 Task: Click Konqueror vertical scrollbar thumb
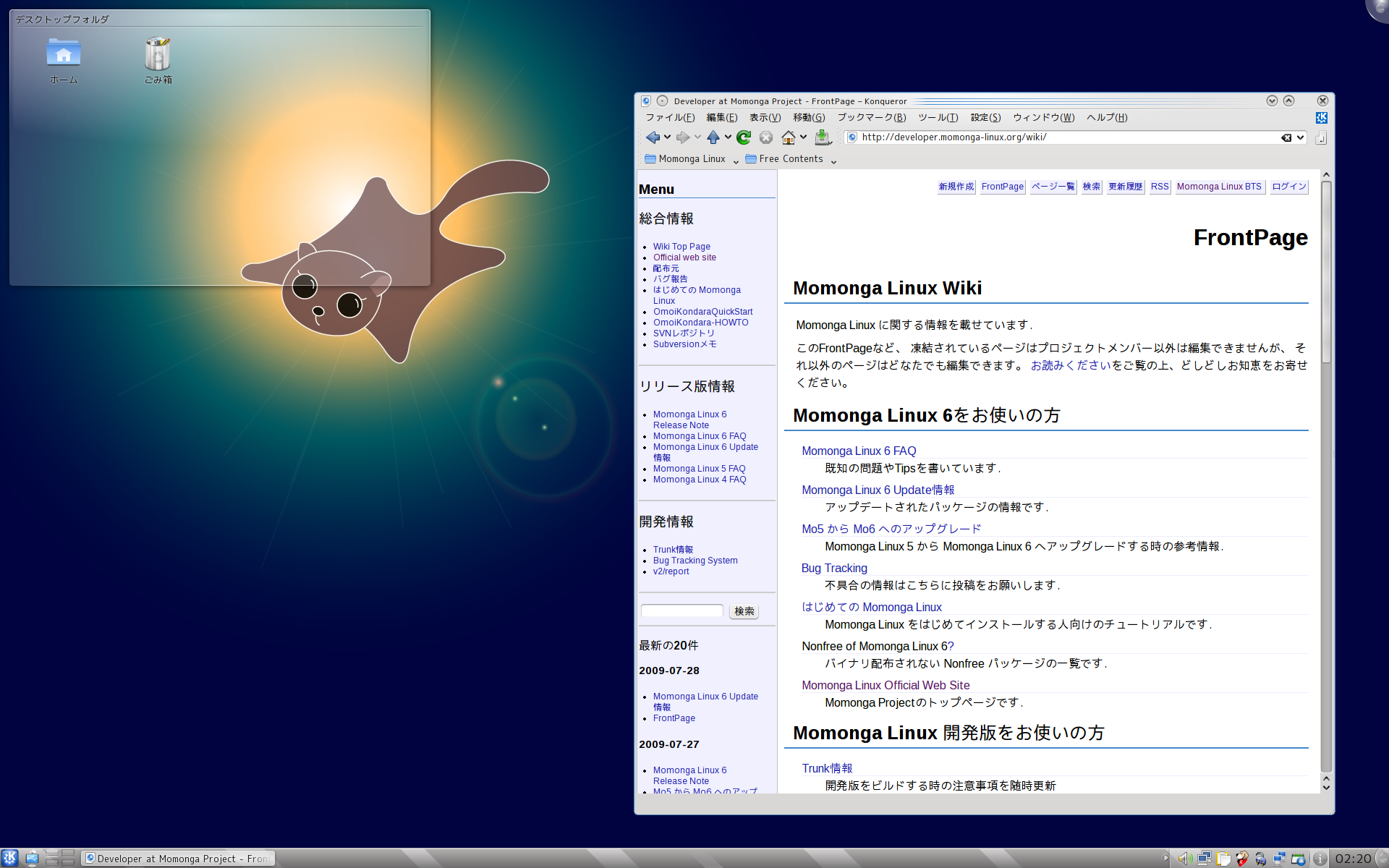[1326, 272]
